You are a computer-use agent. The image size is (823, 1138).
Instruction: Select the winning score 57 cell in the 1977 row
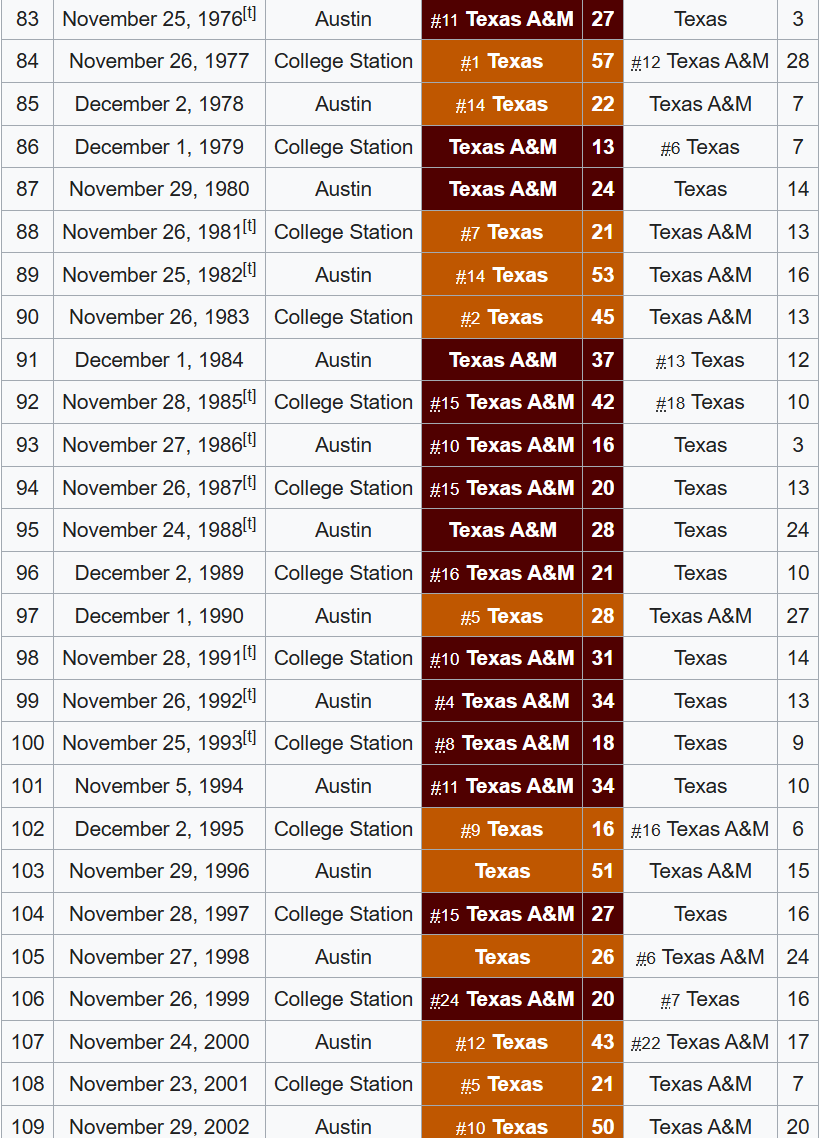(602, 61)
